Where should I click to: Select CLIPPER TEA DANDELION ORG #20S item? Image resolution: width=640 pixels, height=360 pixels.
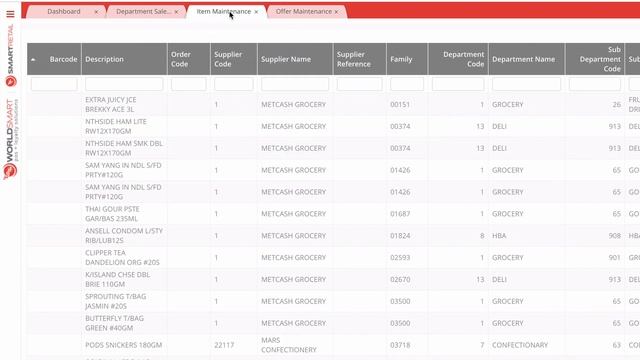point(122,258)
